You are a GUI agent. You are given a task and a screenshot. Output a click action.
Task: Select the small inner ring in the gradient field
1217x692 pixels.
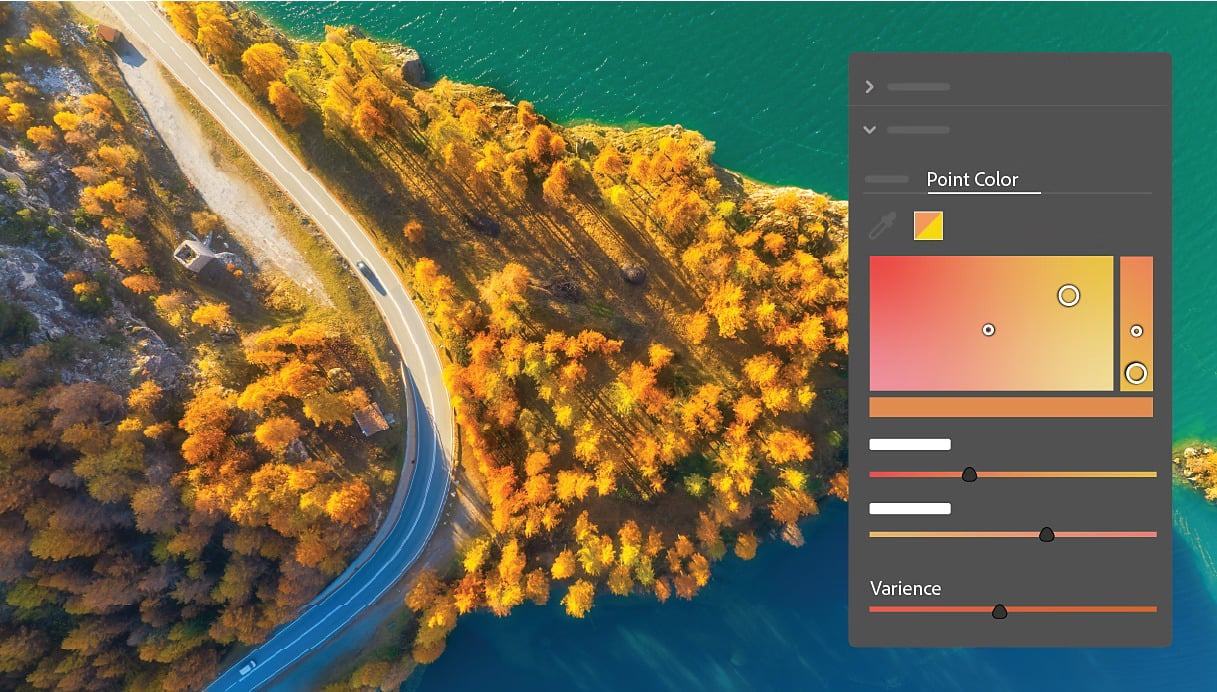pyautogui.click(x=987, y=328)
